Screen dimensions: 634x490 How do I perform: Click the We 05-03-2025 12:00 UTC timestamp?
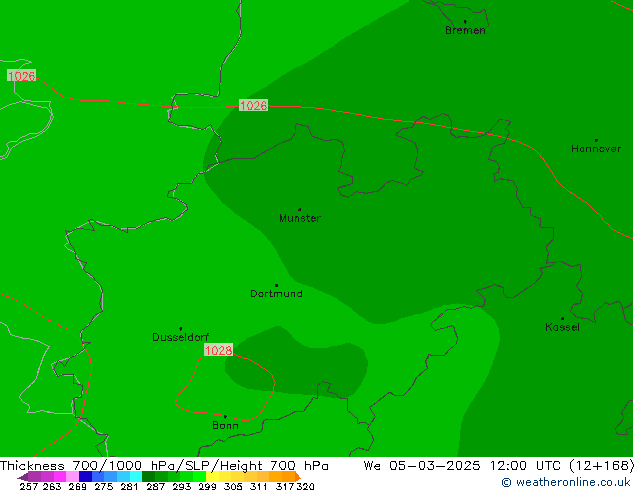498,465
